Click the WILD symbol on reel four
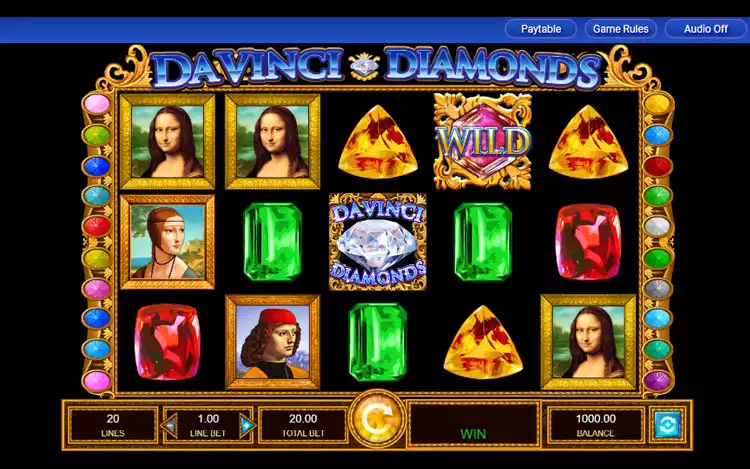This screenshot has width=750, height=469. [483, 142]
